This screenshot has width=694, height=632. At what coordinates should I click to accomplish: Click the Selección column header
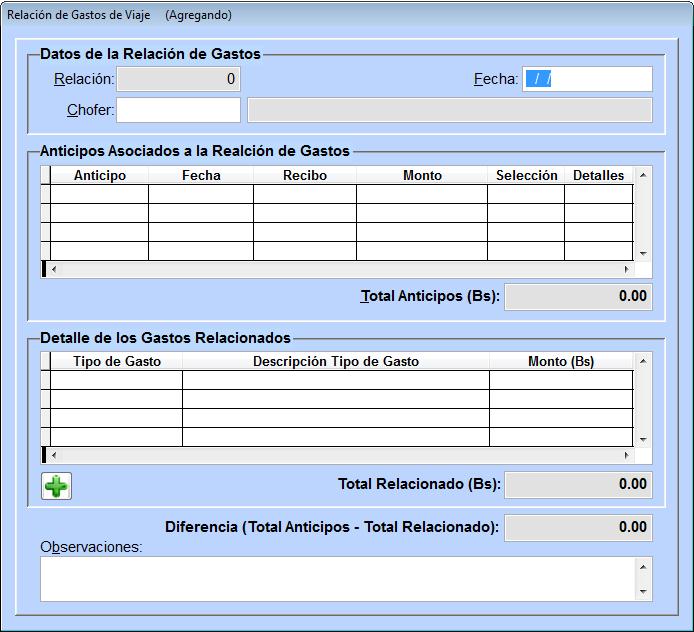526,175
